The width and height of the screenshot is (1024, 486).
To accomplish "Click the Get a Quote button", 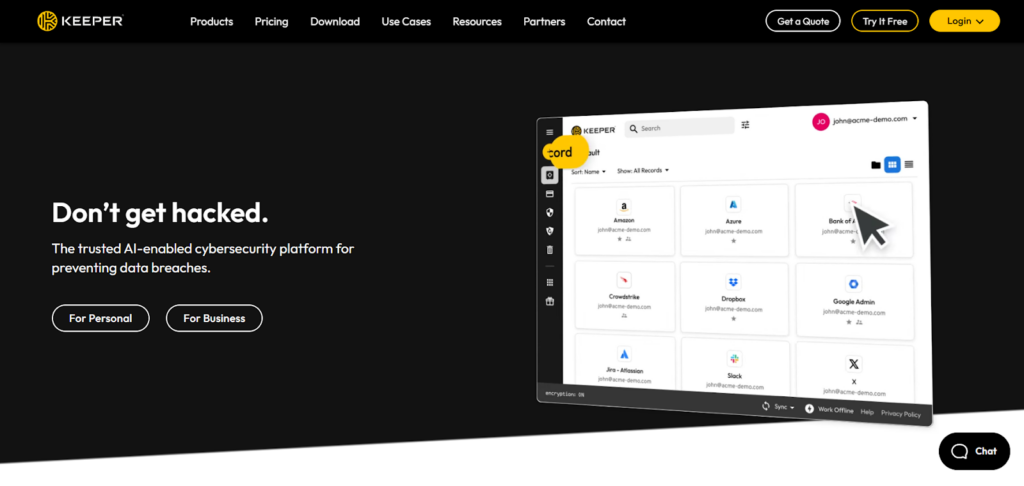I will click(x=803, y=21).
